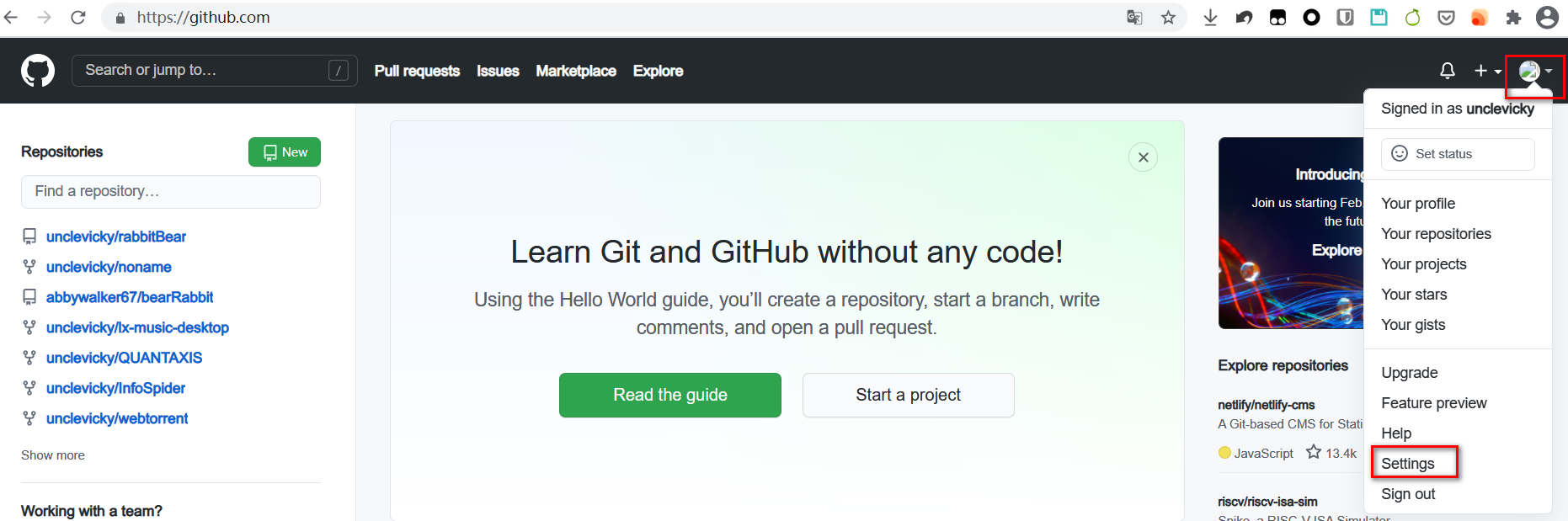Click the green apple-shaped extension icon
The width and height of the screenshot is (1568, 521).
pyautogui.click(x=1412, y=17)
